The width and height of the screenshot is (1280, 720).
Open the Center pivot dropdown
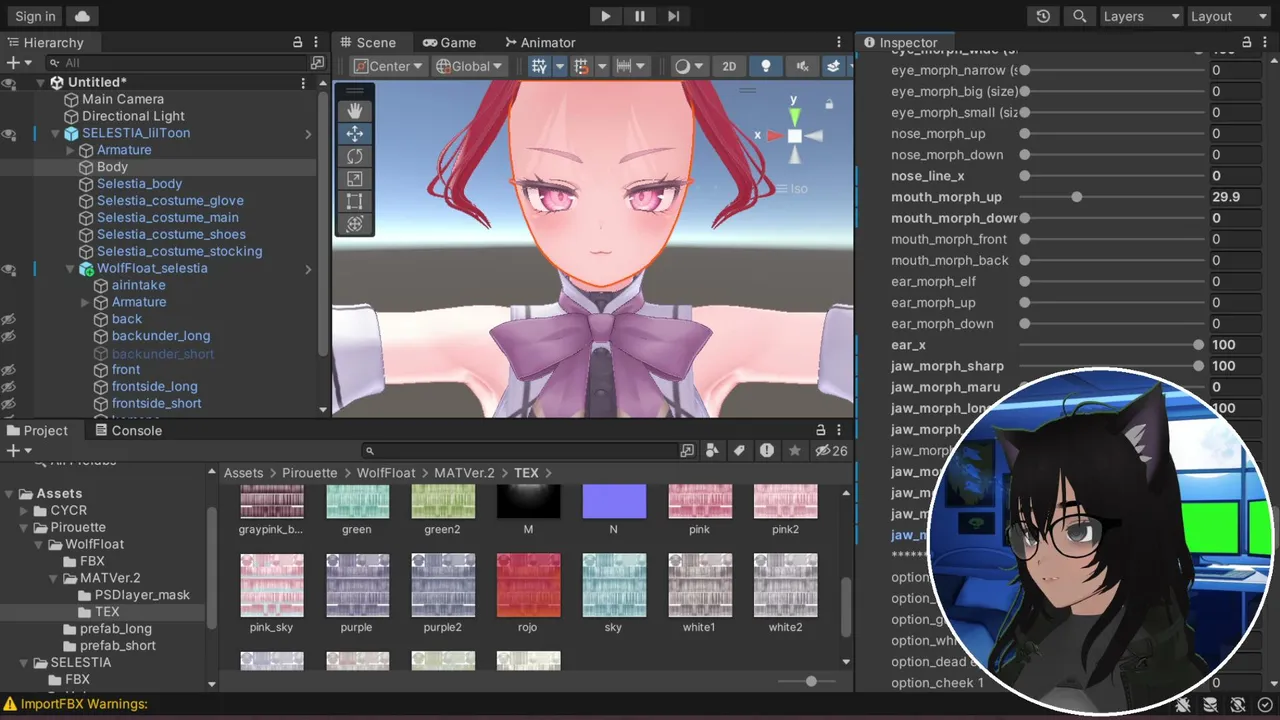coord(389,66)
